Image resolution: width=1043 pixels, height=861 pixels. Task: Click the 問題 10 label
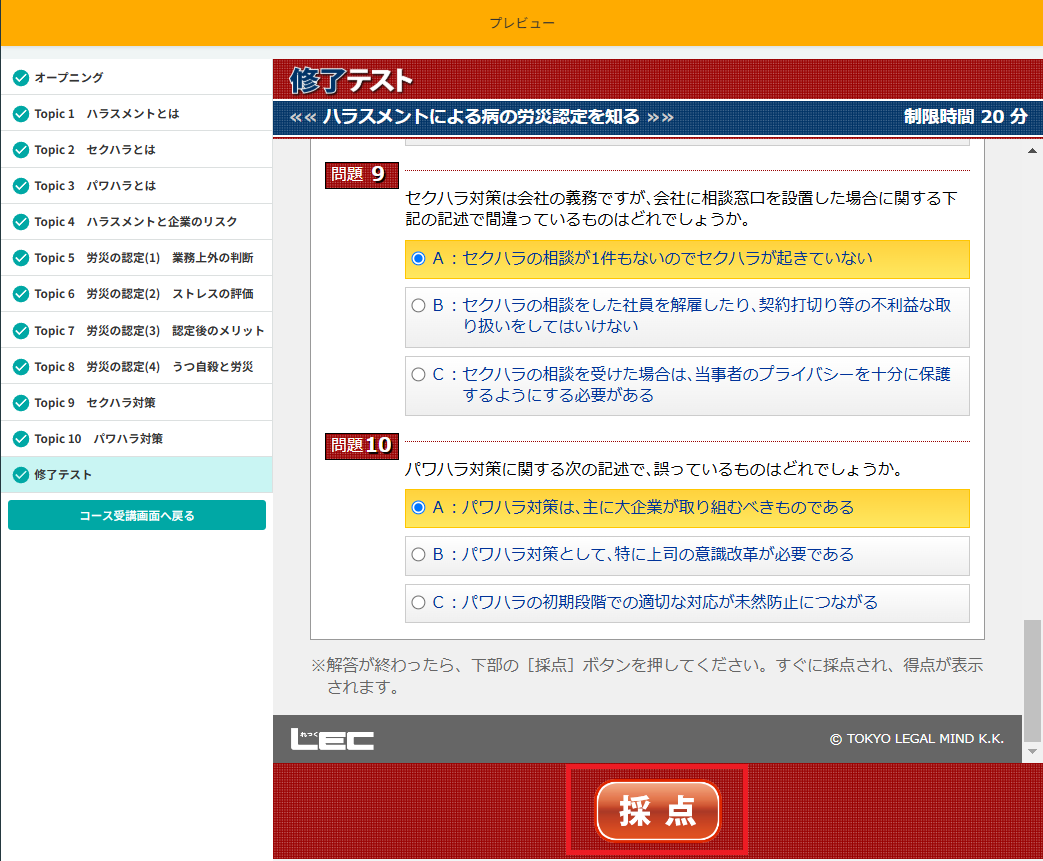tap(361, 446)
